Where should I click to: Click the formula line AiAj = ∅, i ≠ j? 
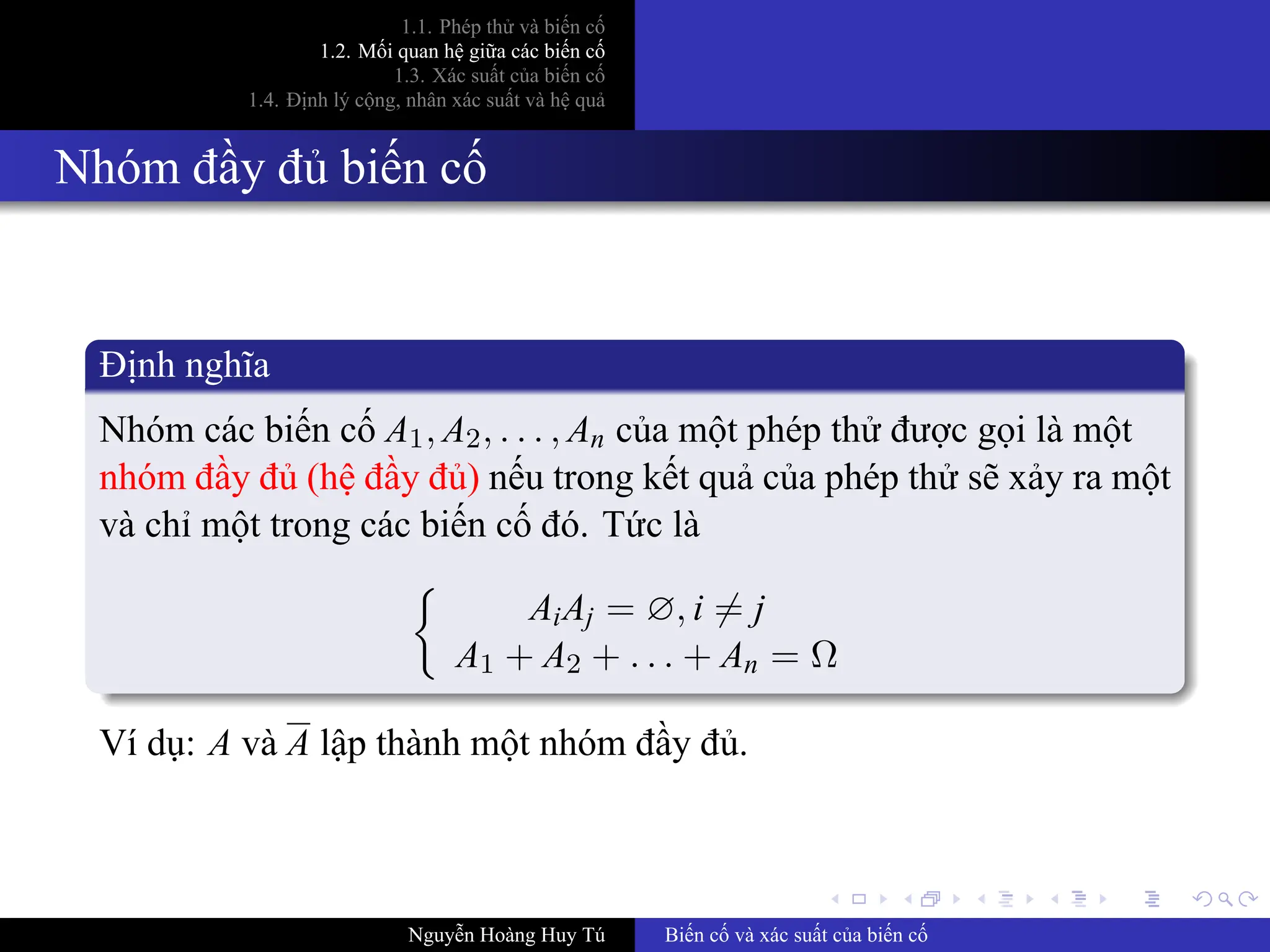pyautogui.click(x=646, y=610)
